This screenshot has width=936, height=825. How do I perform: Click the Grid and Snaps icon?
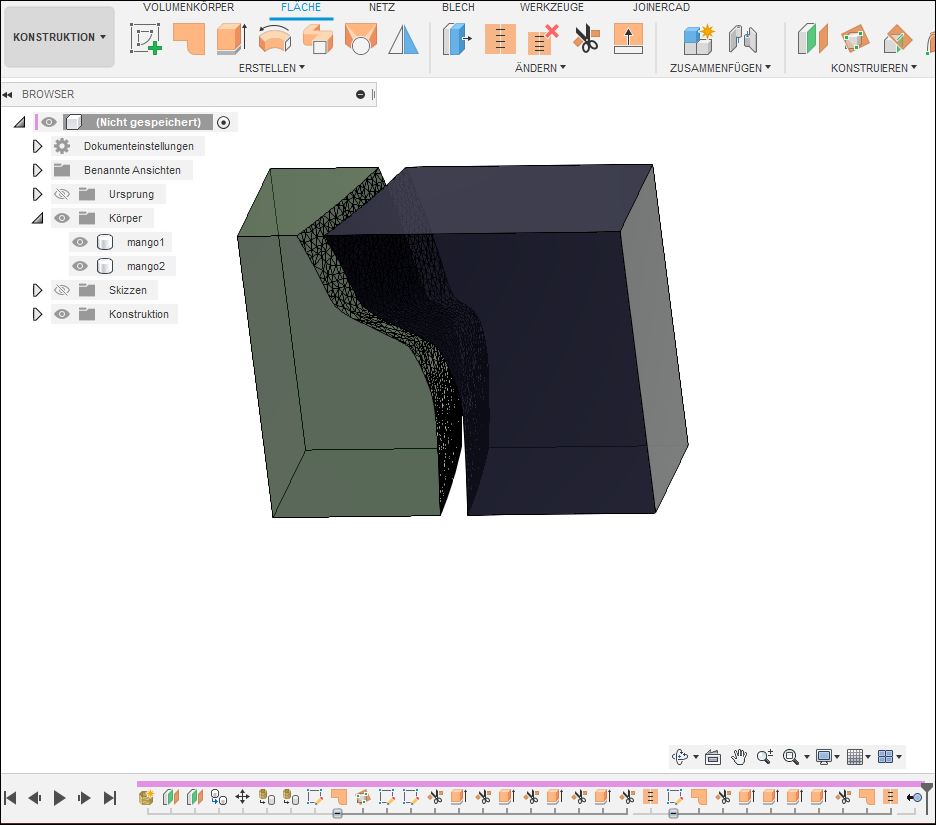pyautogui.click(x=855, y=757)
